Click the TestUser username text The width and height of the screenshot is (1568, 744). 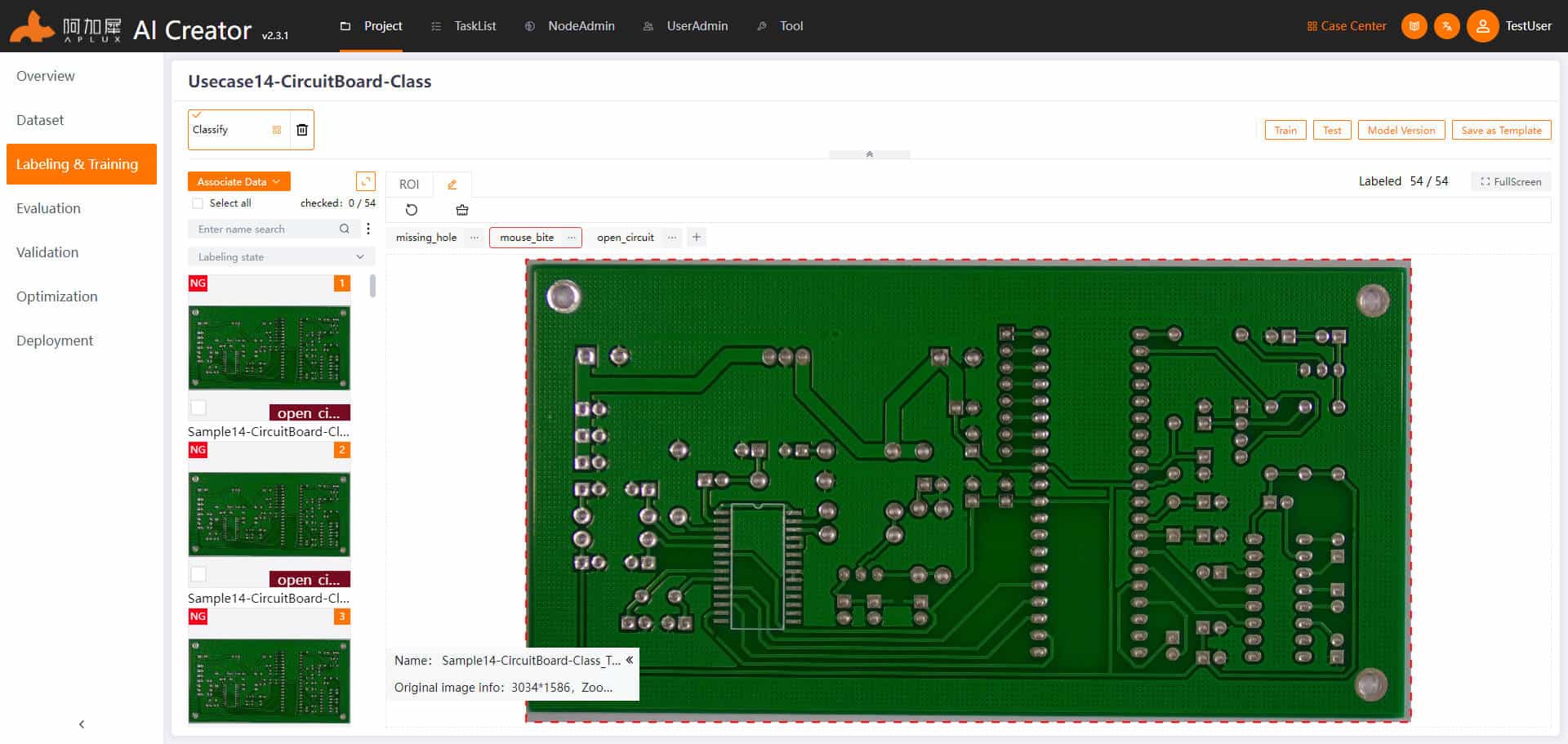pos(1528,26)
